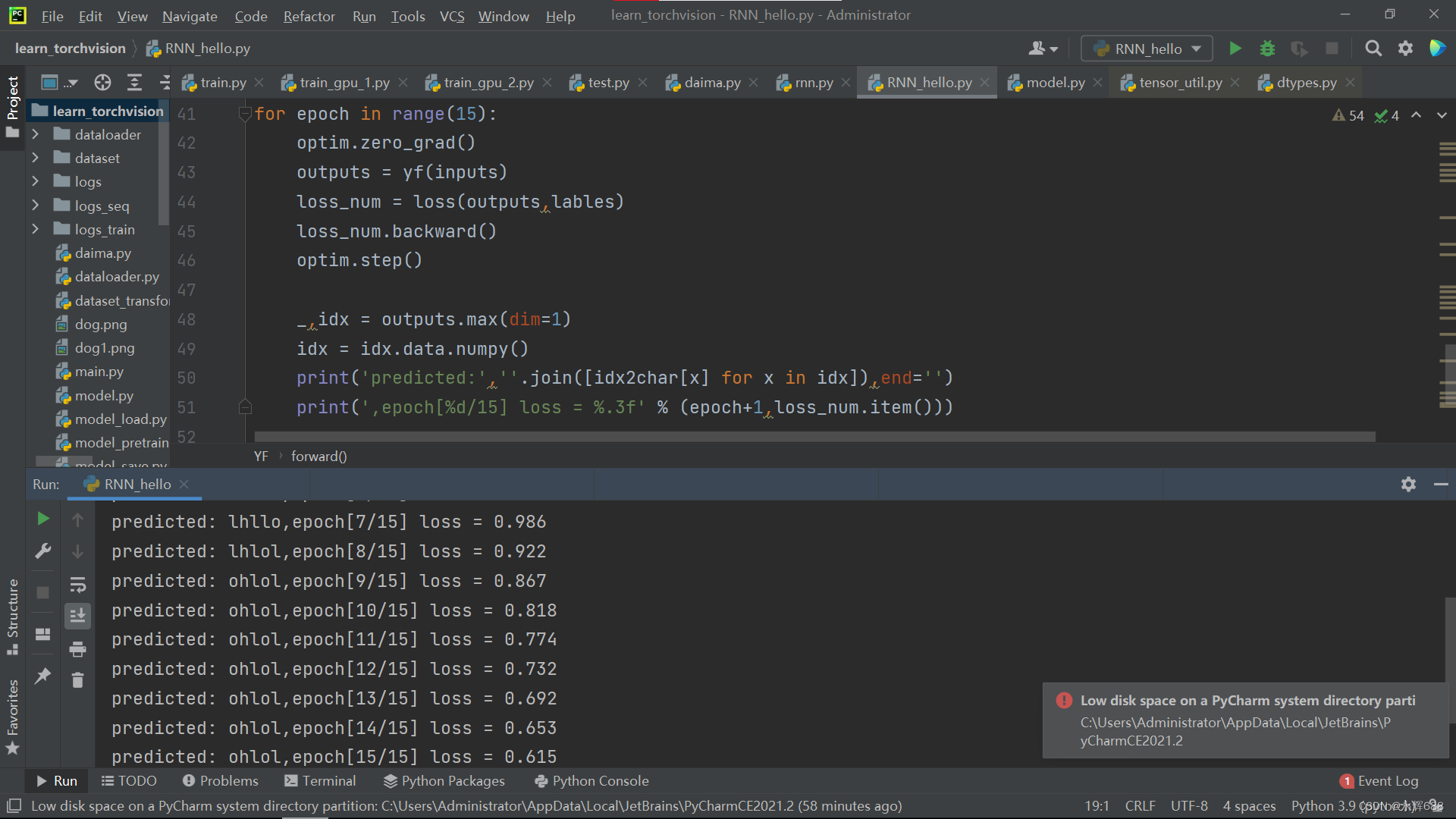
Task: Expand the dataloader folder
Action: (35, 134)
